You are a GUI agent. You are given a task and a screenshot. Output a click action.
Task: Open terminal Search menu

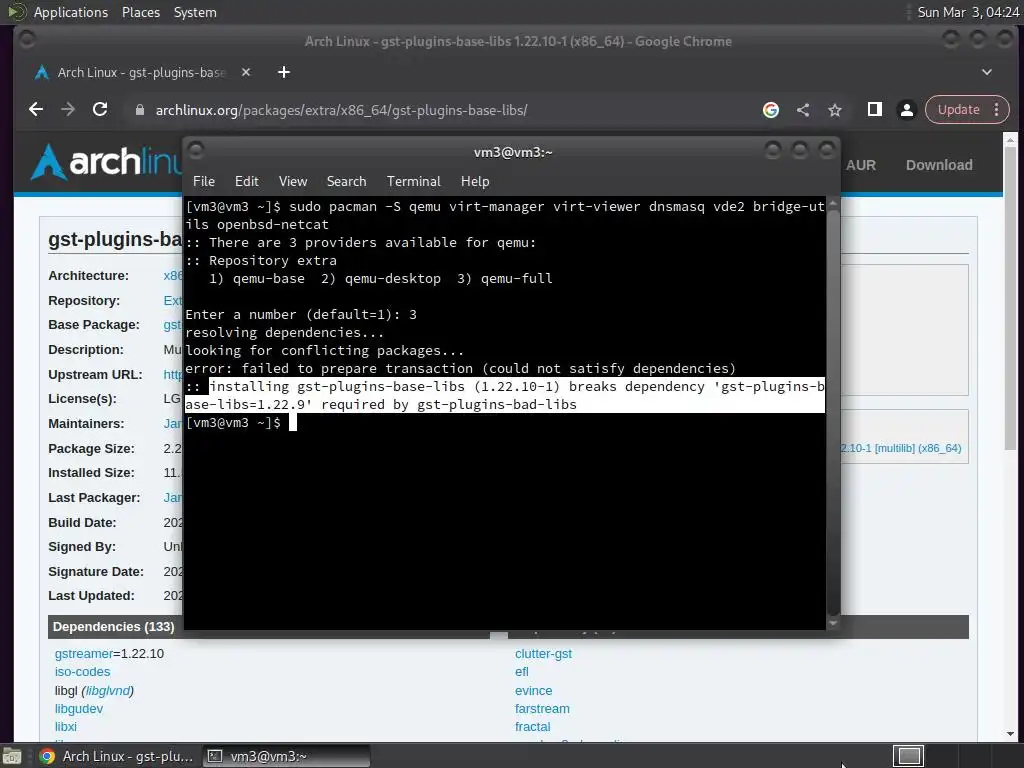pos(346,182)
